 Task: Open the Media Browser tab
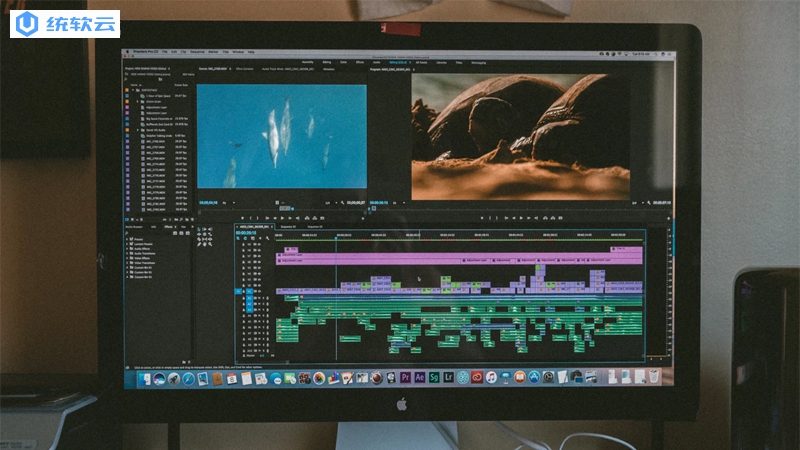[134, 227]
